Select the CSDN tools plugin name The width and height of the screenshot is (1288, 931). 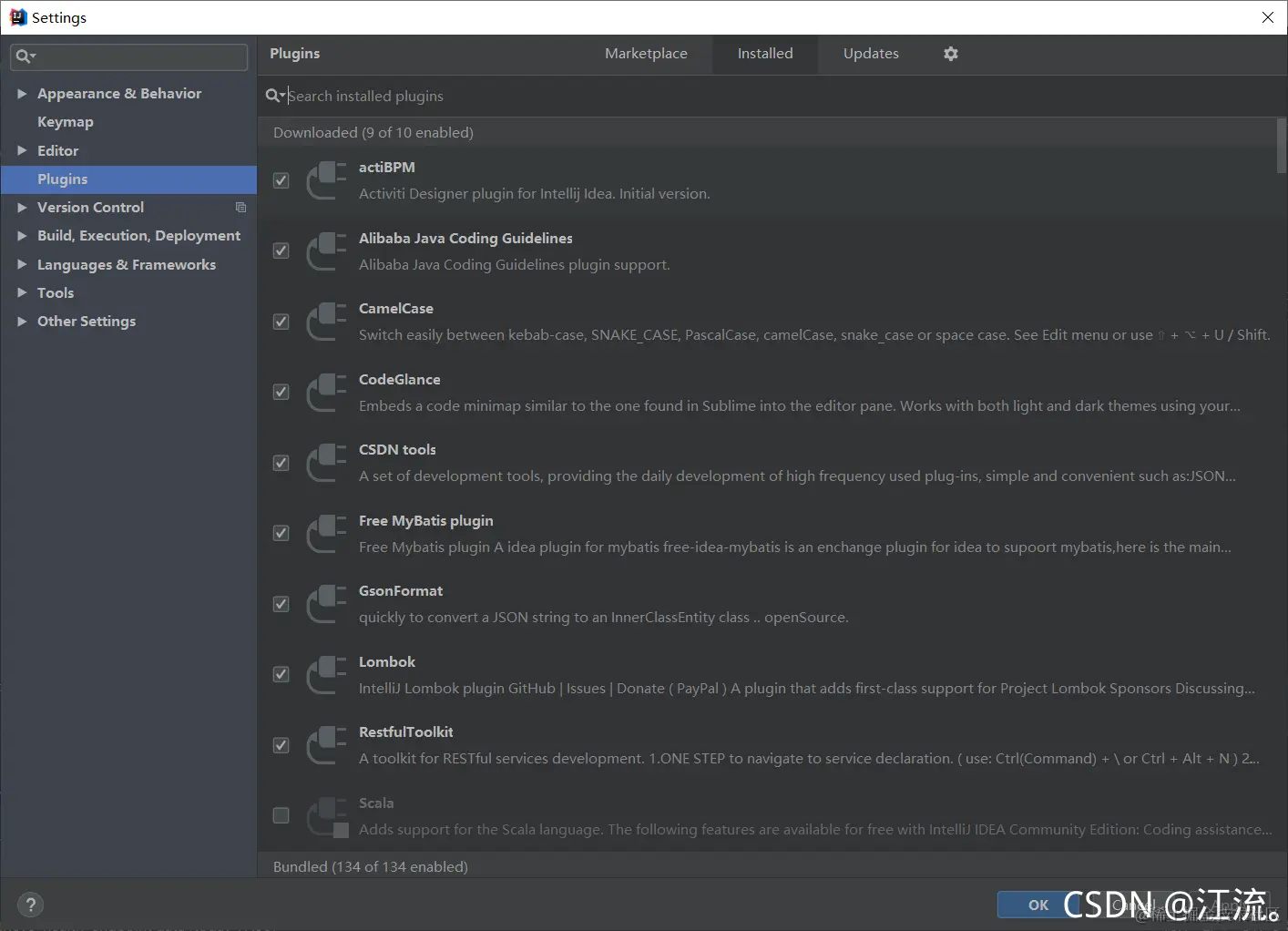click(x=397, y=449)
